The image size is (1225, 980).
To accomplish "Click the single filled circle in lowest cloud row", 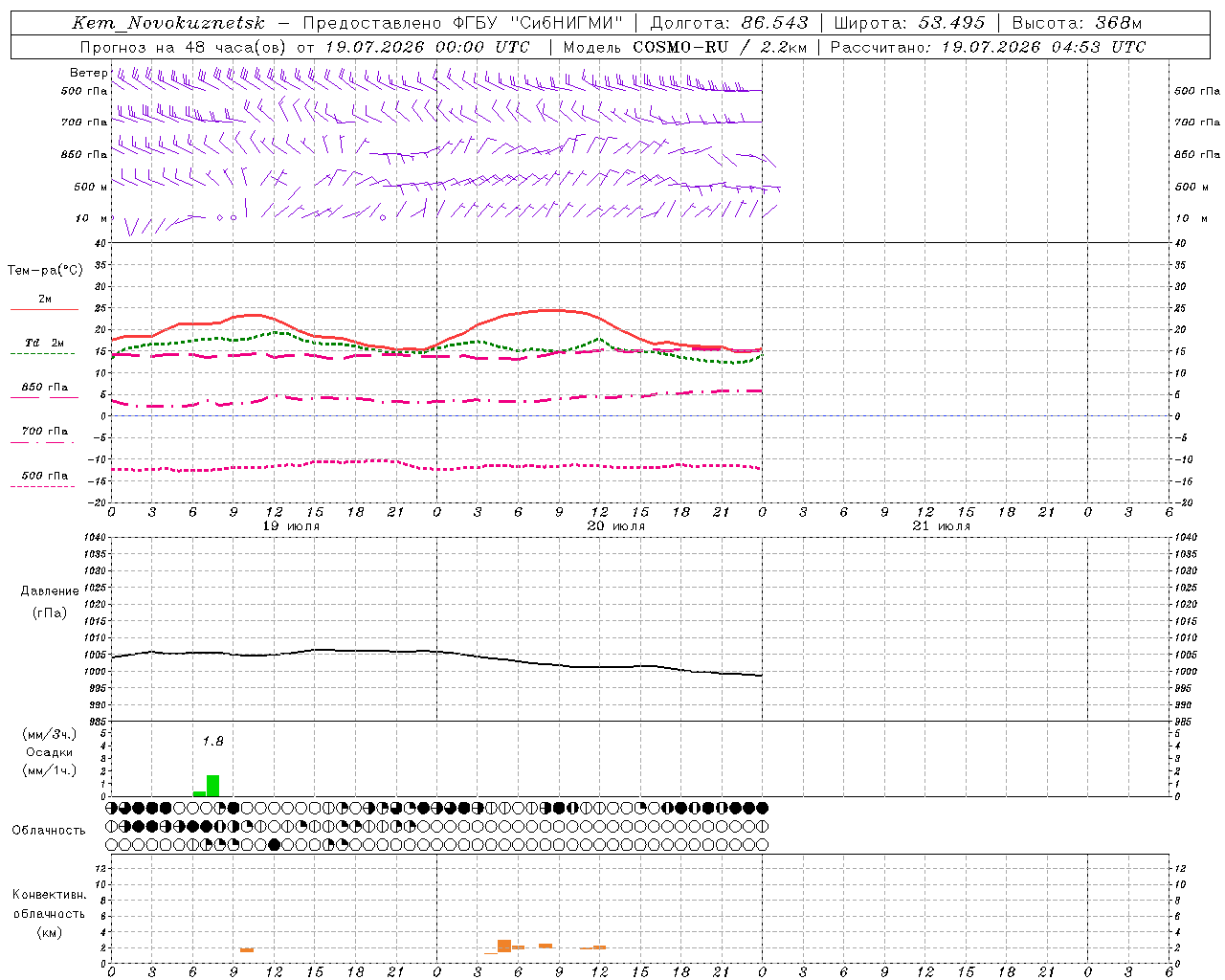I will (x=275, y=844).
